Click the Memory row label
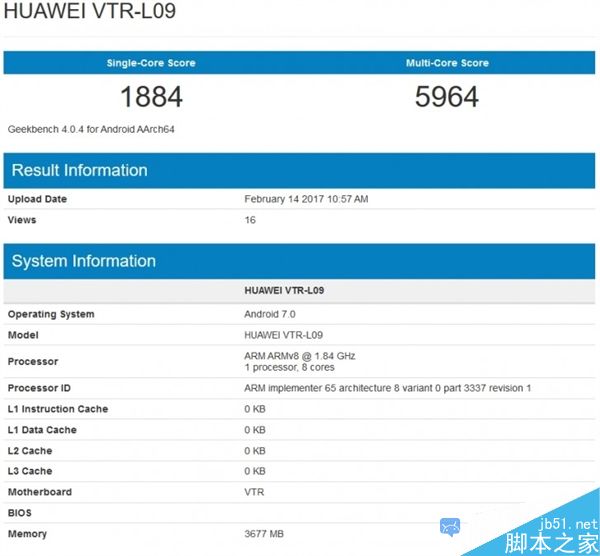Screen dimensions: 600x556 pyautogui.click(x=27, y=534)
